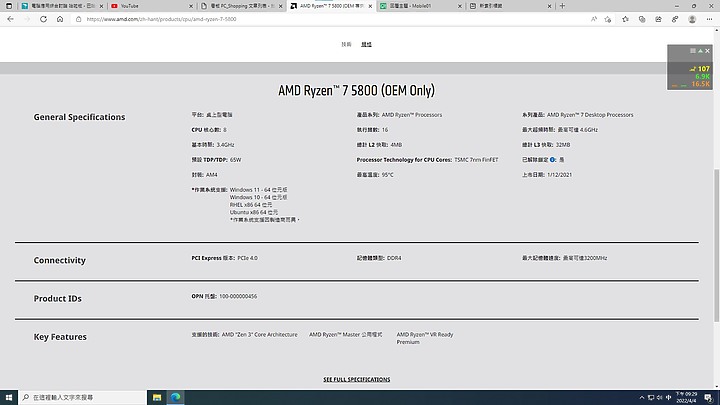Select the left page section tab

pos(346,45)
